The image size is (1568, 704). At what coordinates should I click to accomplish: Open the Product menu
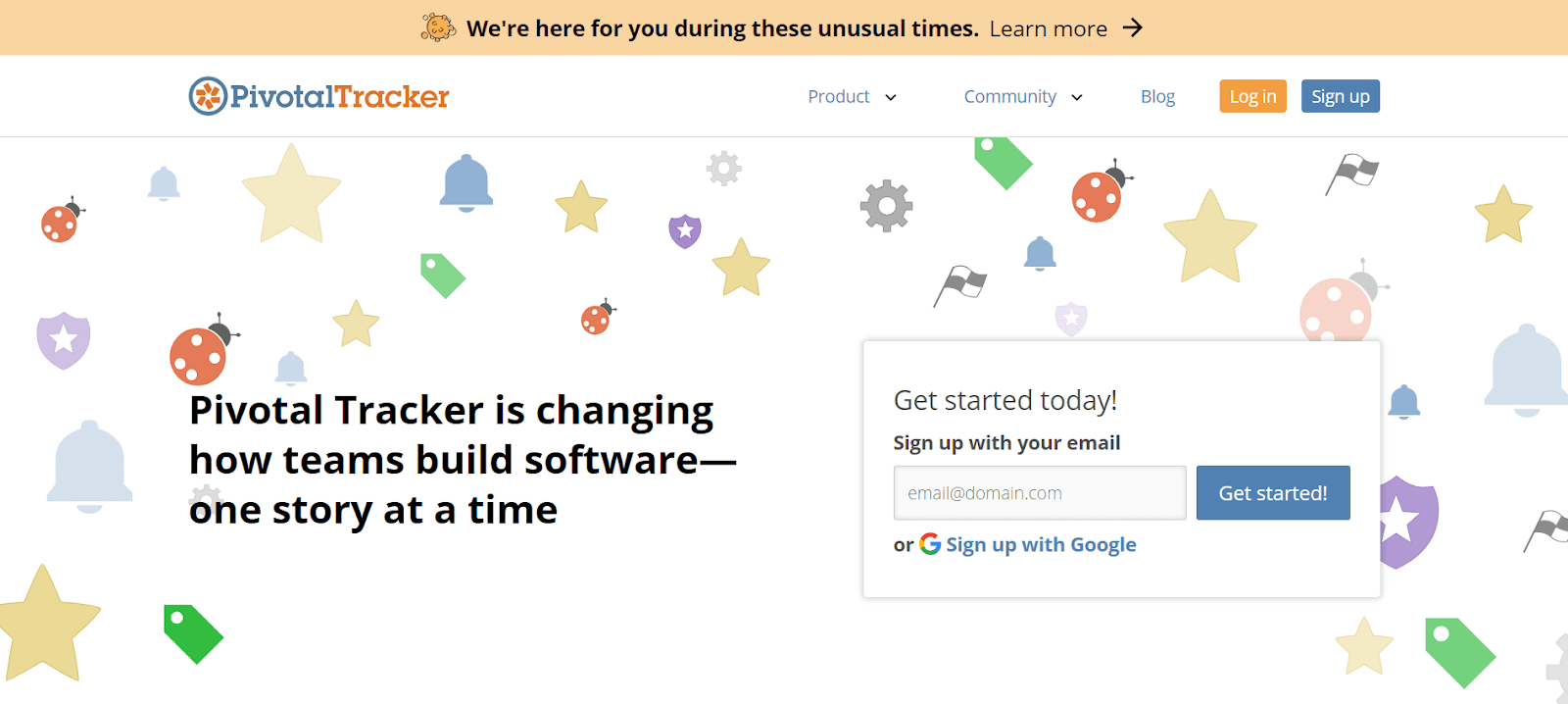tap(839, 97)
